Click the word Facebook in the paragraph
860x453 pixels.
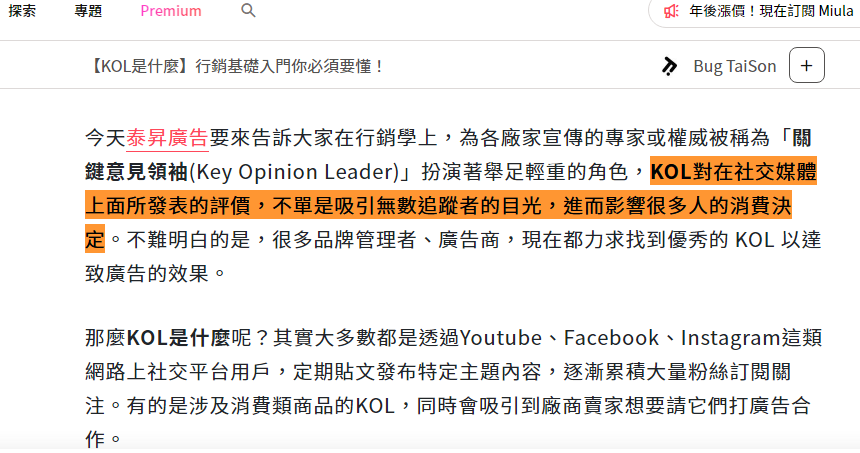point(612,338)
